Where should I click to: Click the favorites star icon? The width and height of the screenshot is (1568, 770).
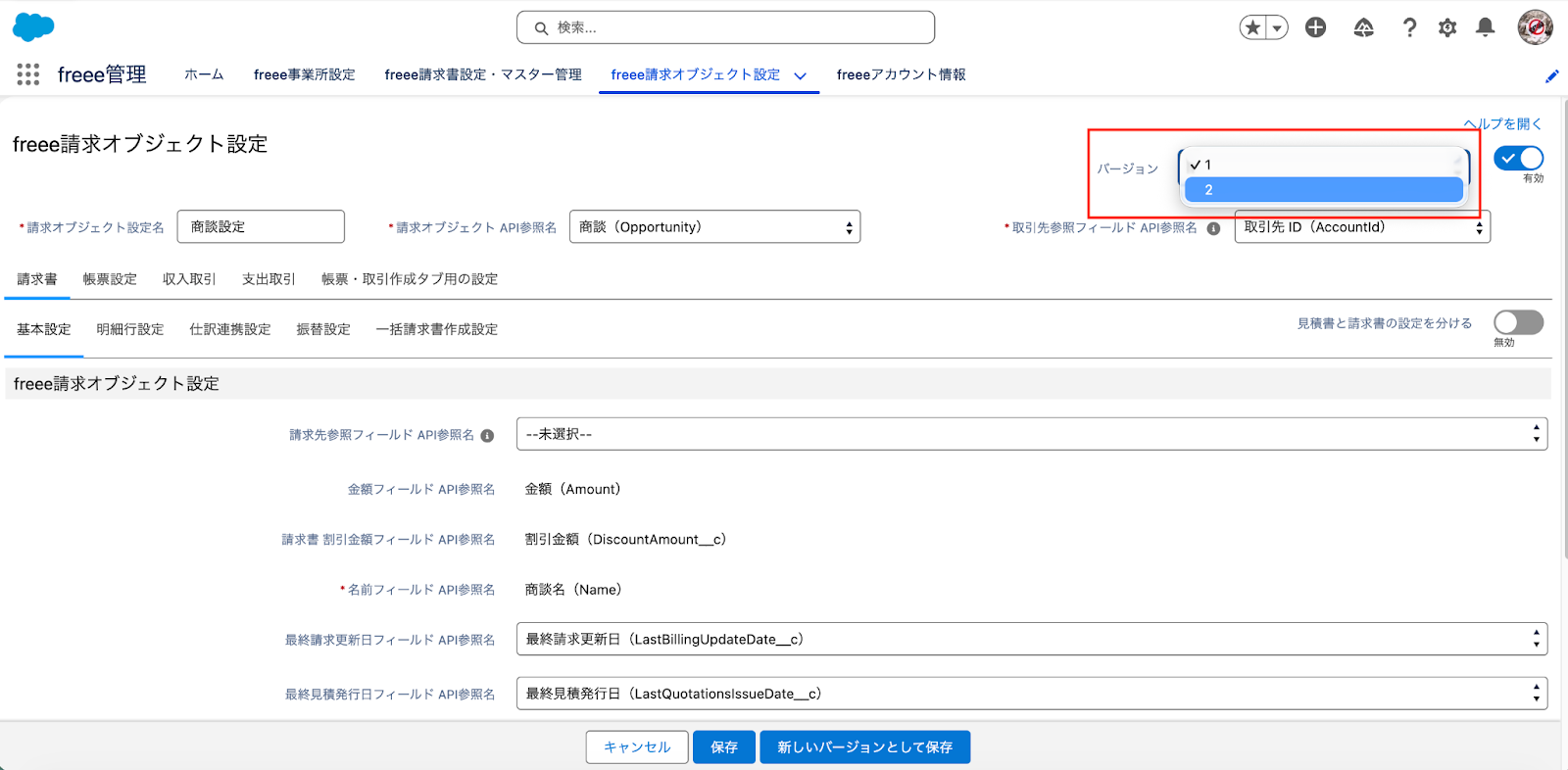(1252, 27)
